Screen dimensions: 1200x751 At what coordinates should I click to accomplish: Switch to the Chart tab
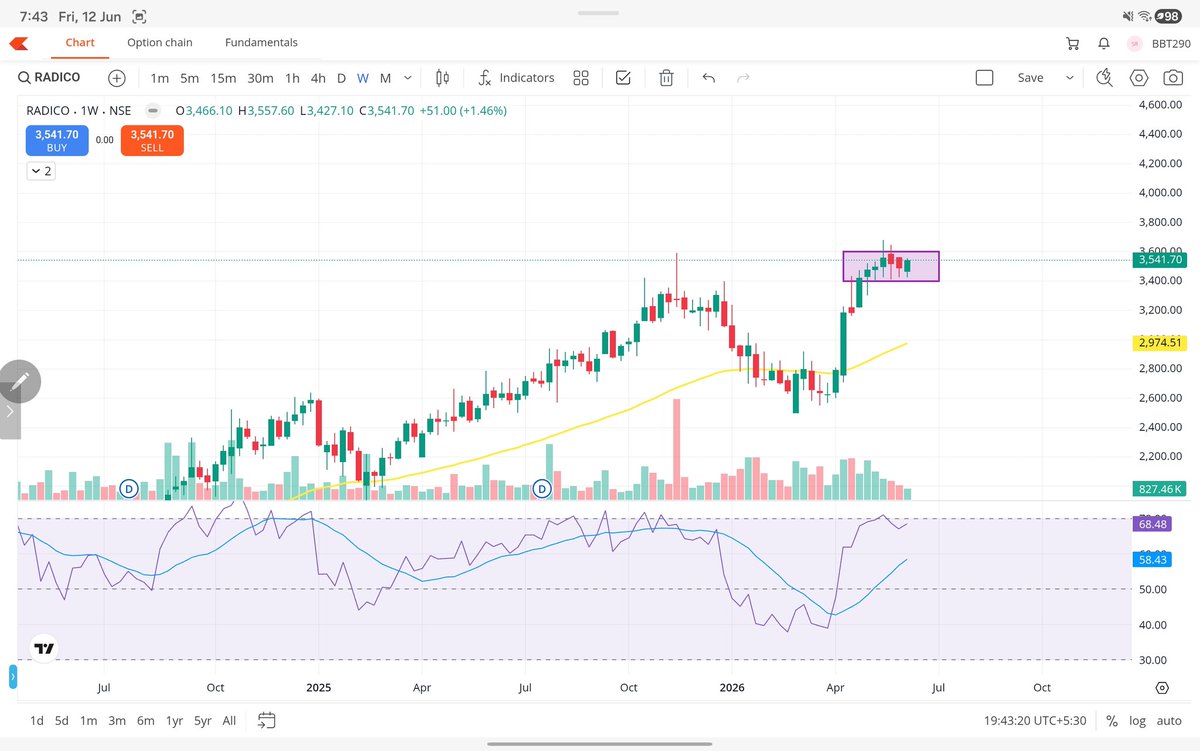80,43
